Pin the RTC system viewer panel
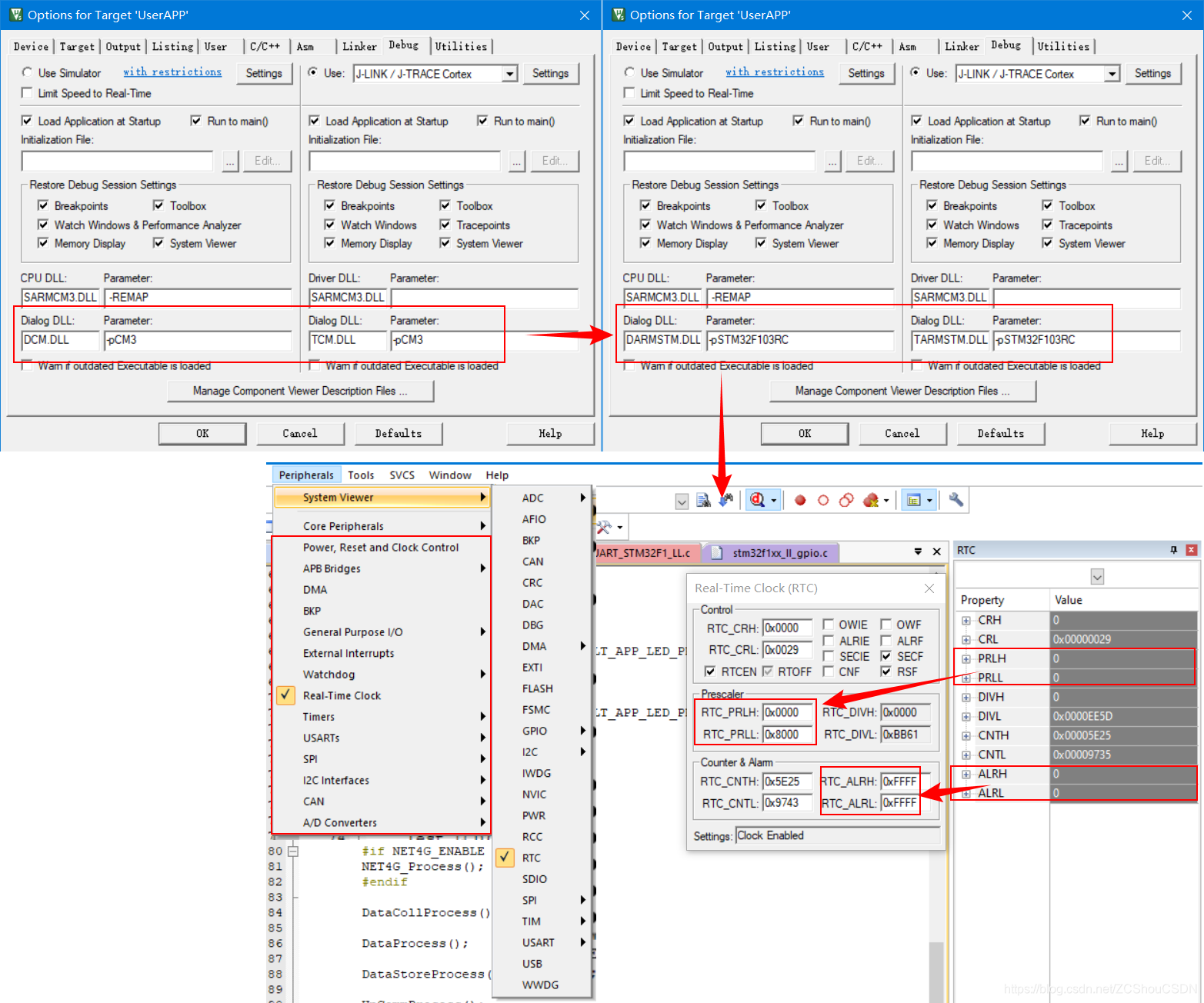 click(x=1173, y=550)
